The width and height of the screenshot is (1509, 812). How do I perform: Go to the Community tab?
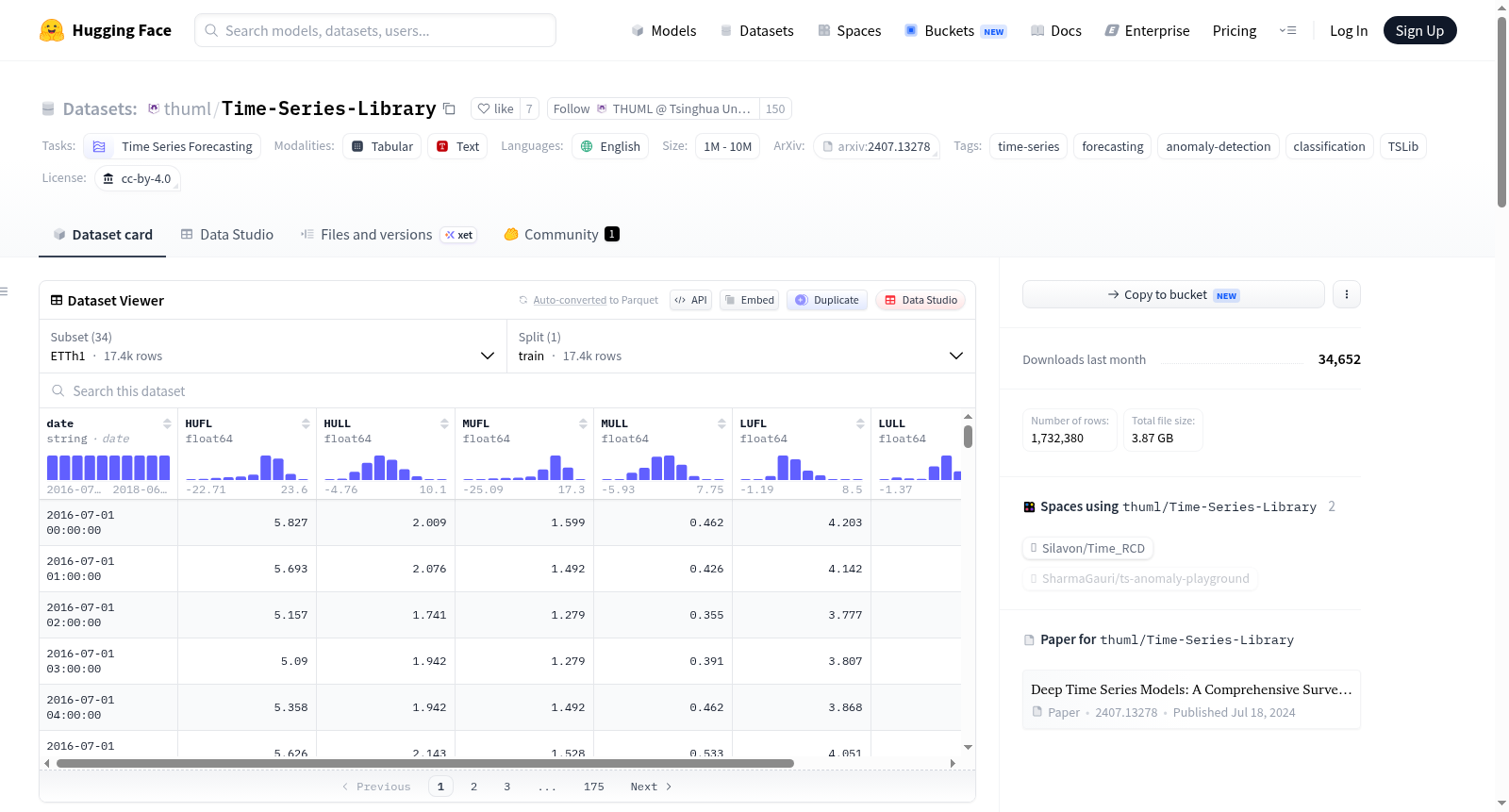pyautogui.click(x=561, y=235)
